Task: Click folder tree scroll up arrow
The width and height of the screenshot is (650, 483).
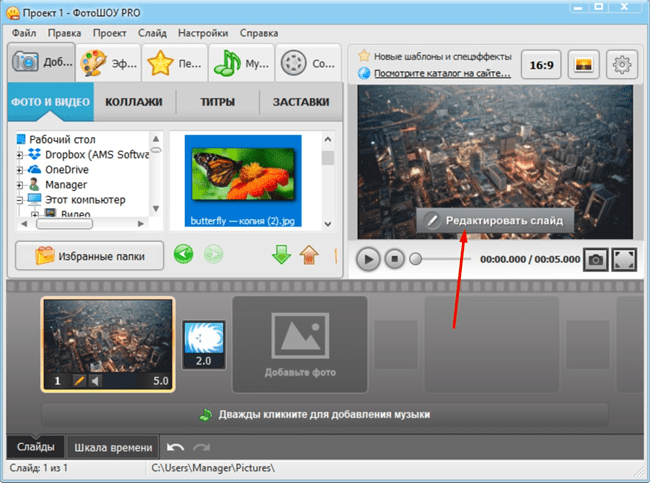Action: [x=156, y=138]
